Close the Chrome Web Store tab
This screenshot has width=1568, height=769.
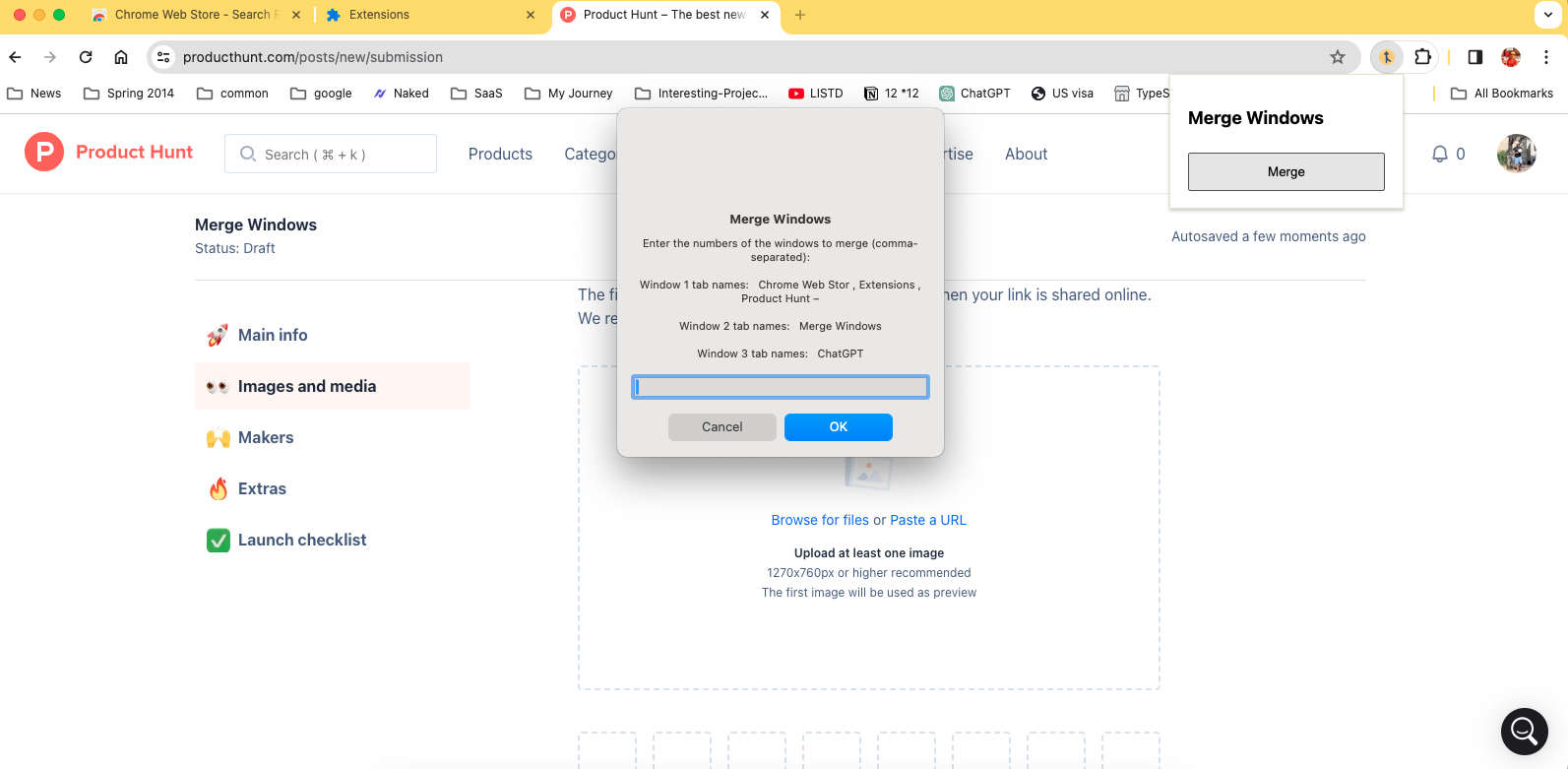[296, 15]
